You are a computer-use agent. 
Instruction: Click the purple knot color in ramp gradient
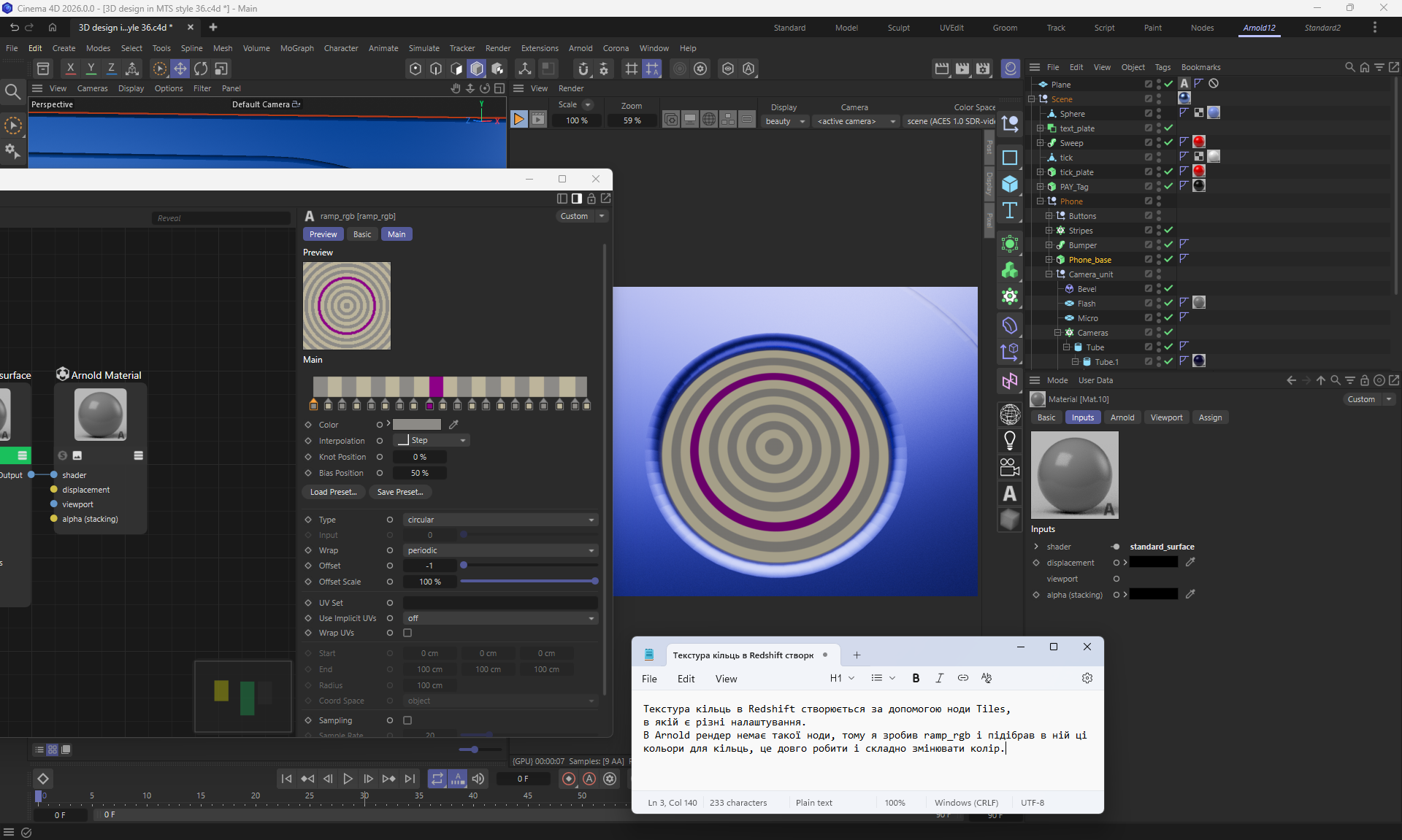tap(429, 405)
